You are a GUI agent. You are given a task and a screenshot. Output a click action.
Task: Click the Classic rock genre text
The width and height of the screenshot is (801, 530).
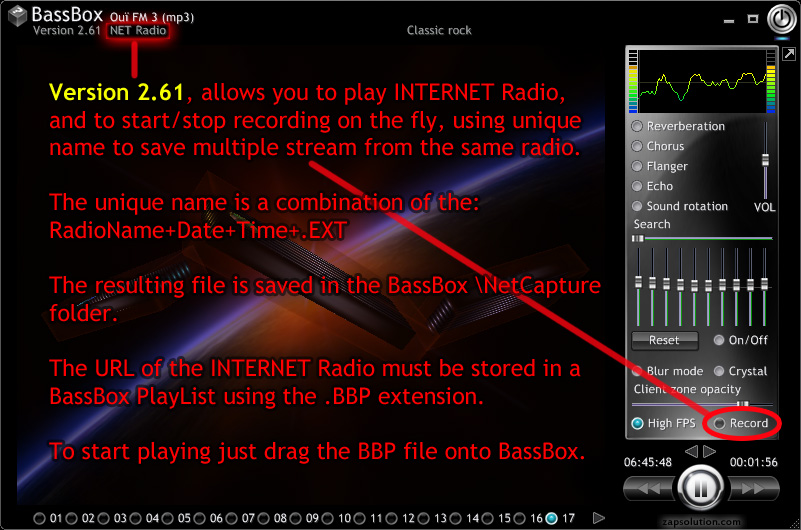click(x=439, y=30)
